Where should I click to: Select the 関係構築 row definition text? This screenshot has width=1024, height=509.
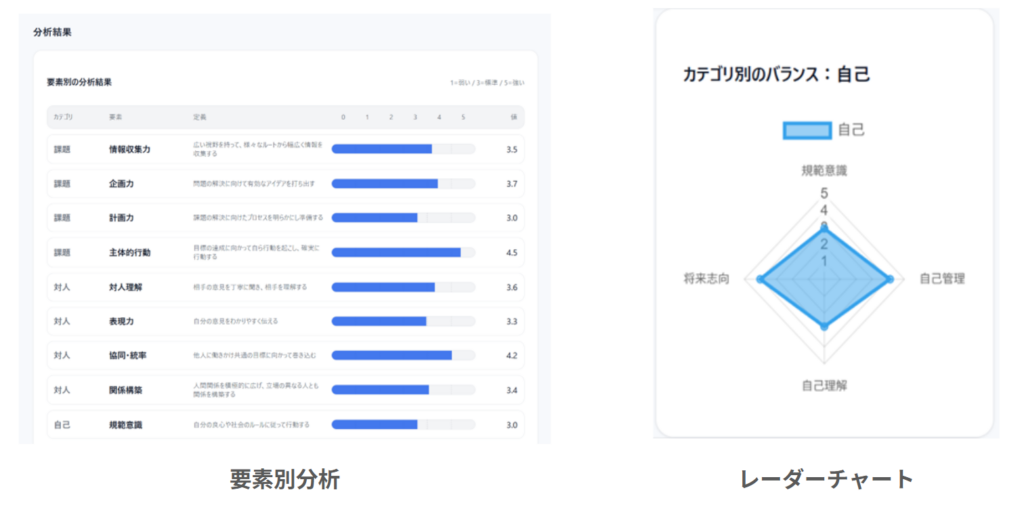tap(257, 389)
